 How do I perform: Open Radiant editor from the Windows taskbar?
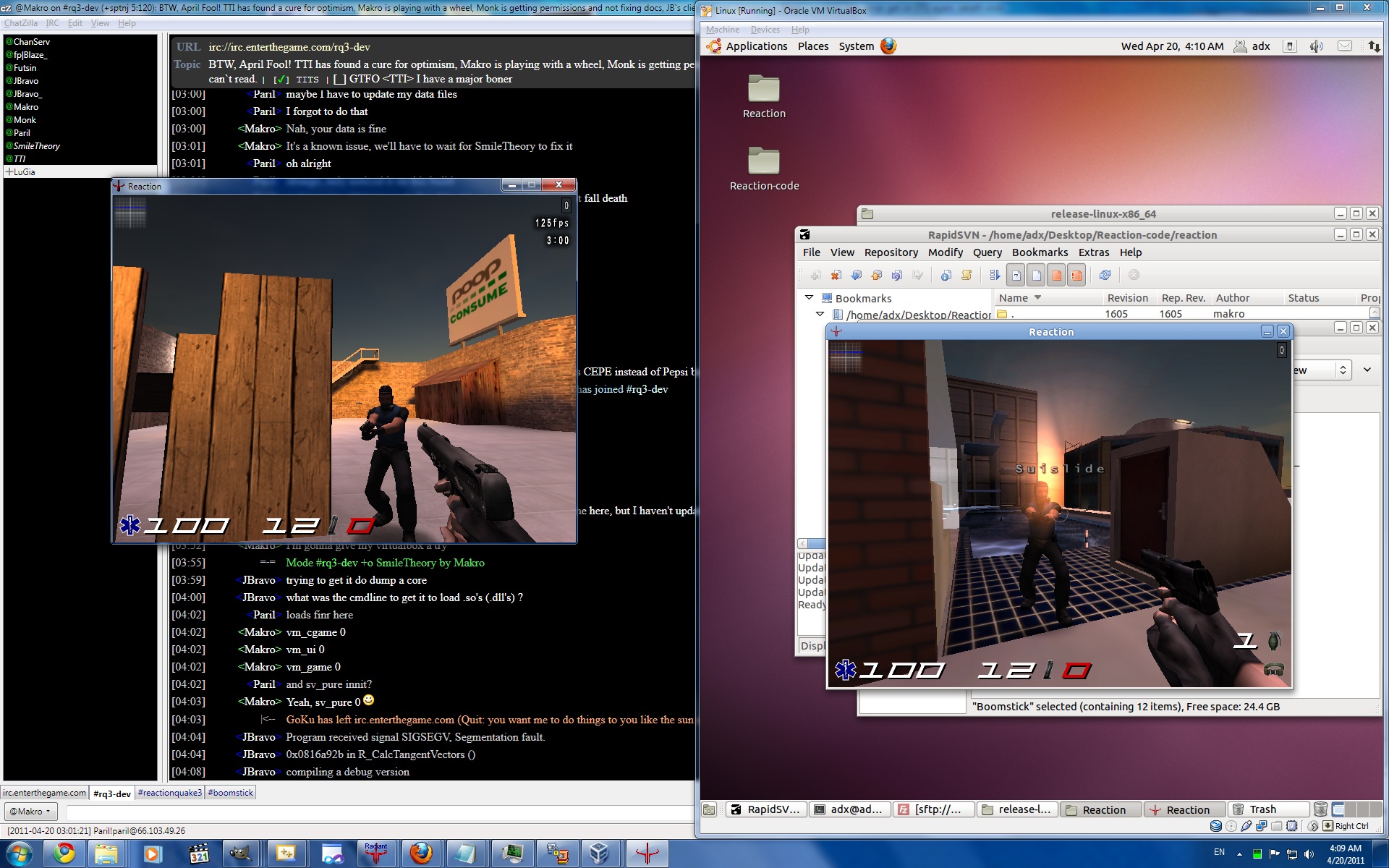click(375, 854)
